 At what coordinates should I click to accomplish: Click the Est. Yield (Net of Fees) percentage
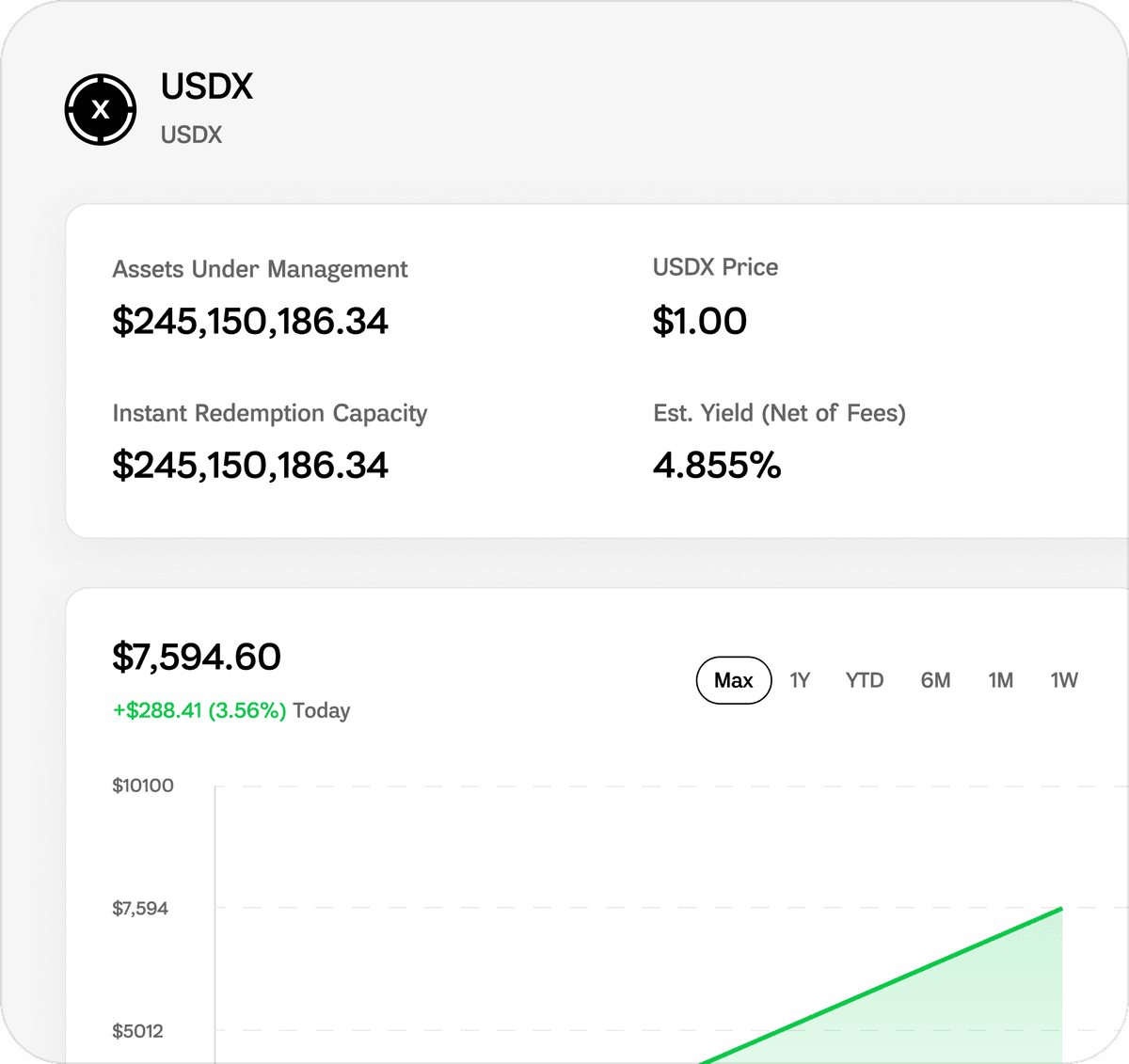(x=718, y=465)
